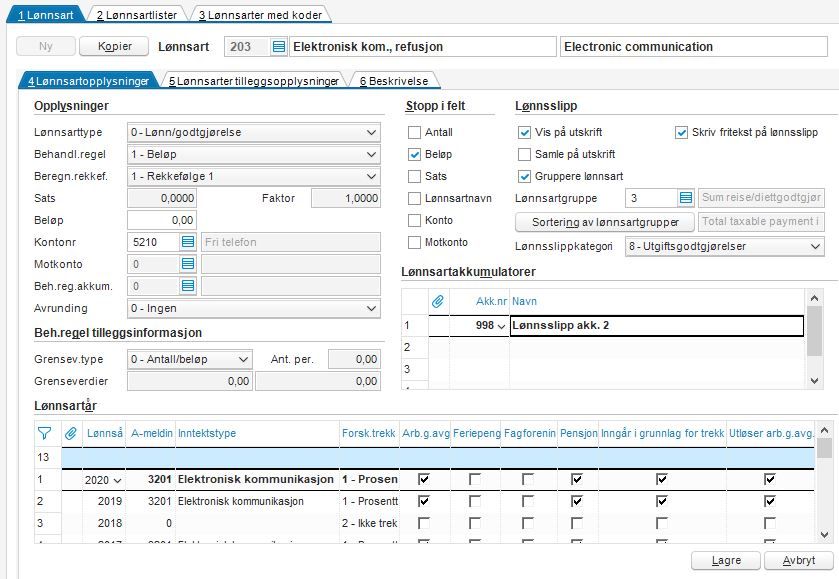Enable Sats stop-in-field checkbox

tap(414, 176)
